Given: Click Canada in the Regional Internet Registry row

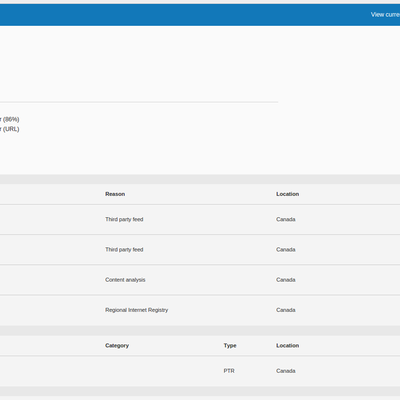Looking at the screenshot, I should 286,310.
